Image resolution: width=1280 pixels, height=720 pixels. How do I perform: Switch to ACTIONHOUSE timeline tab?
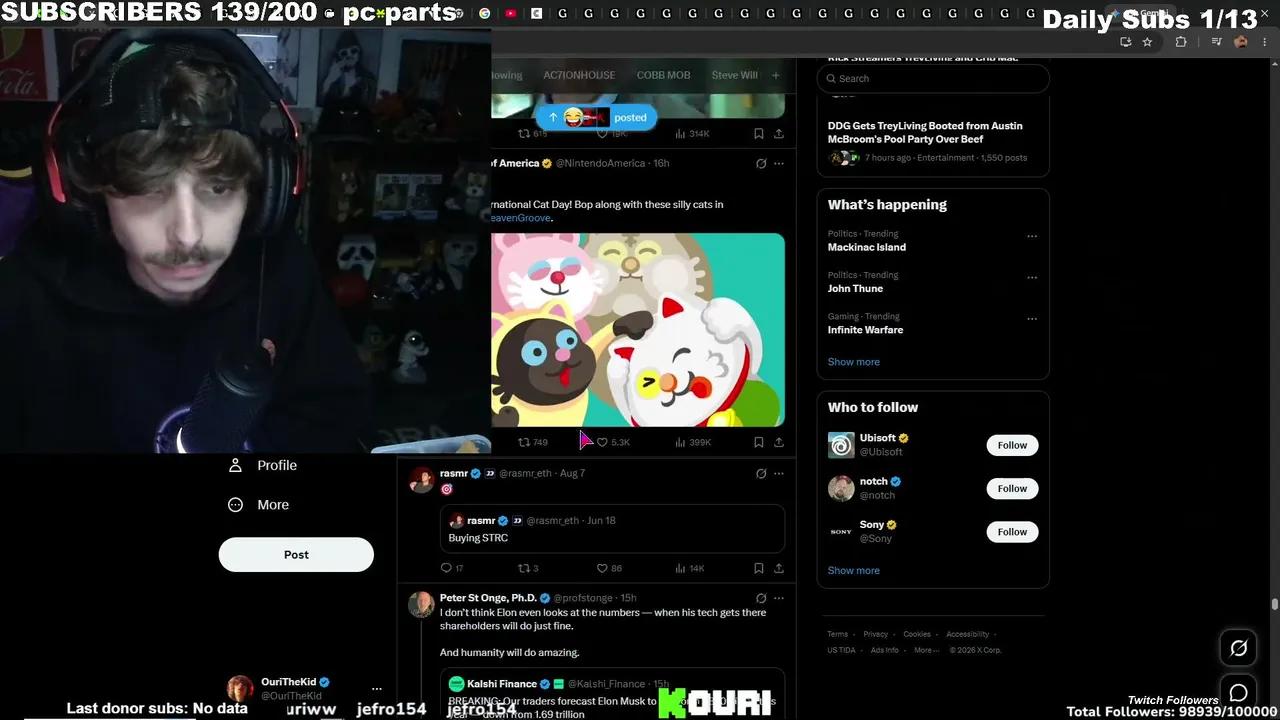[579, 75]
